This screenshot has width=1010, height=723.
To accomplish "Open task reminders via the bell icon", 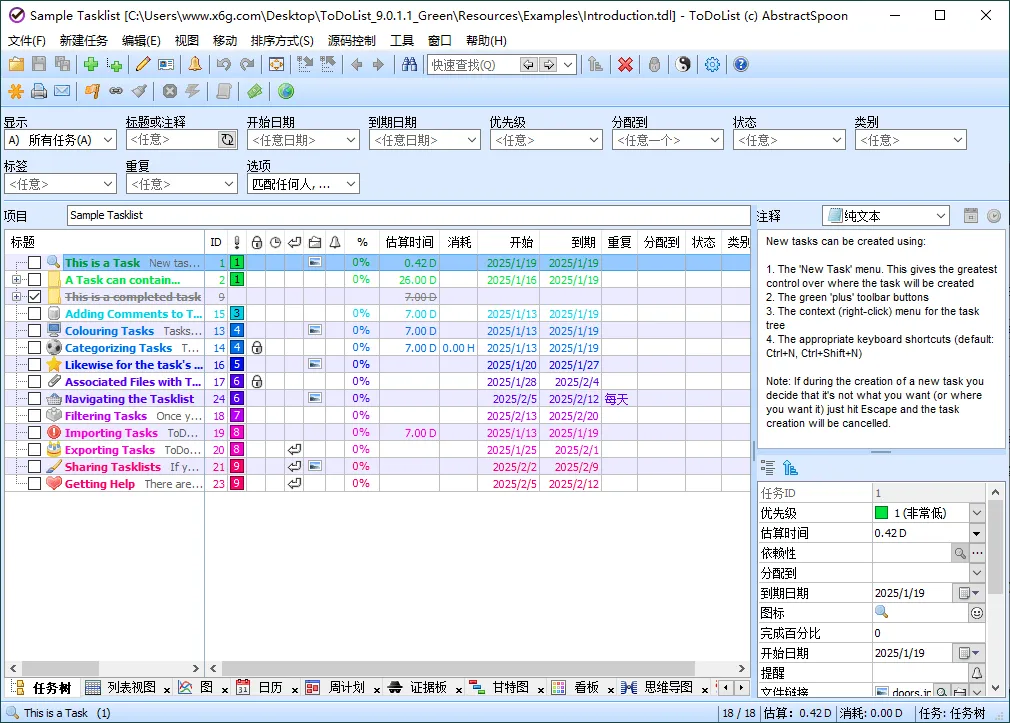I will pyautogui.click(x=194, y=64).
